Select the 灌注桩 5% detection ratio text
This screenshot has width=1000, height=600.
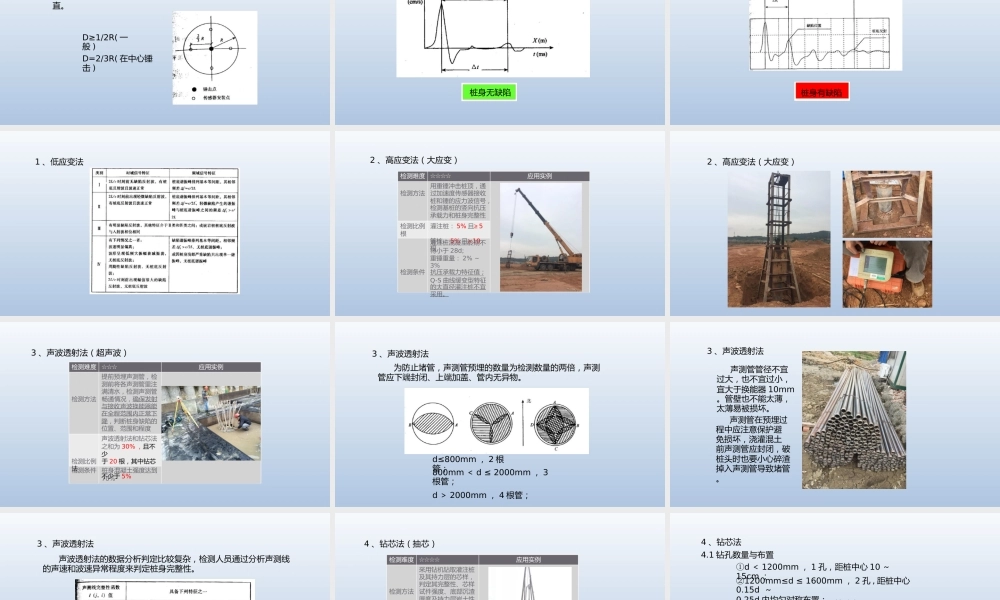click(457, 226)
